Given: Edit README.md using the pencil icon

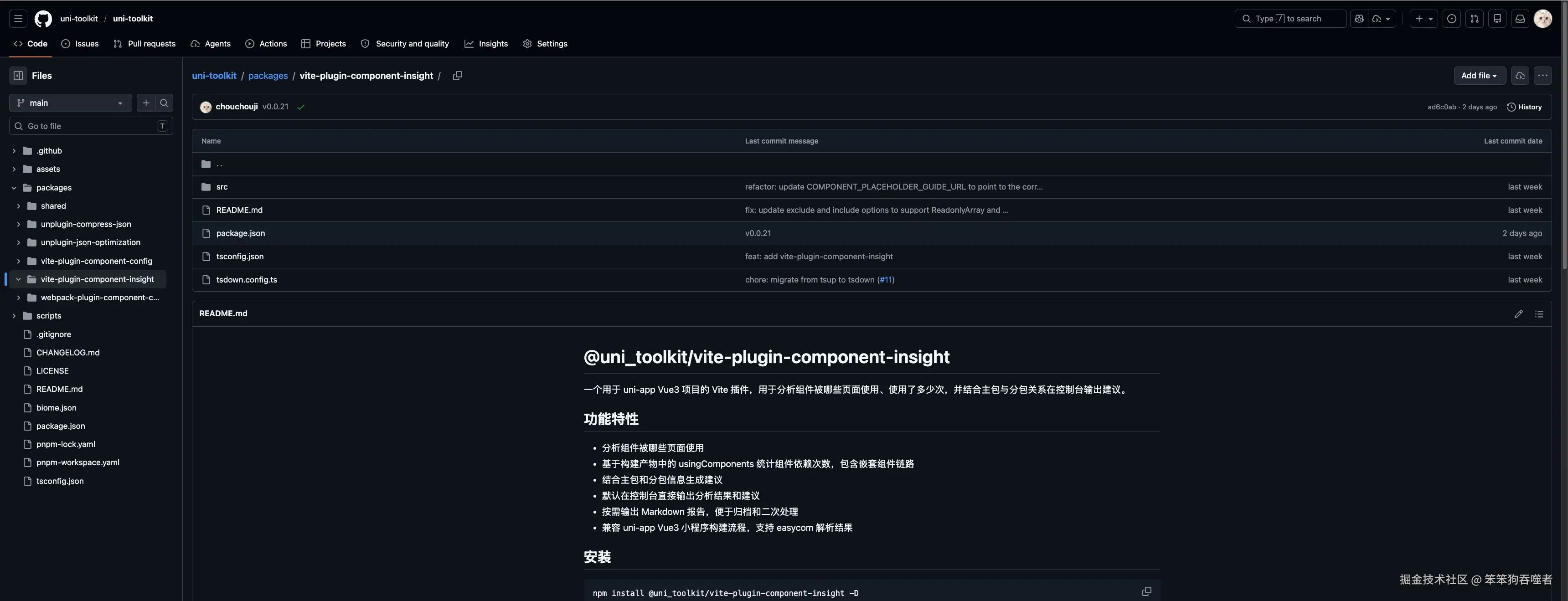Looking at the screenshot, I should (1519, 314).
